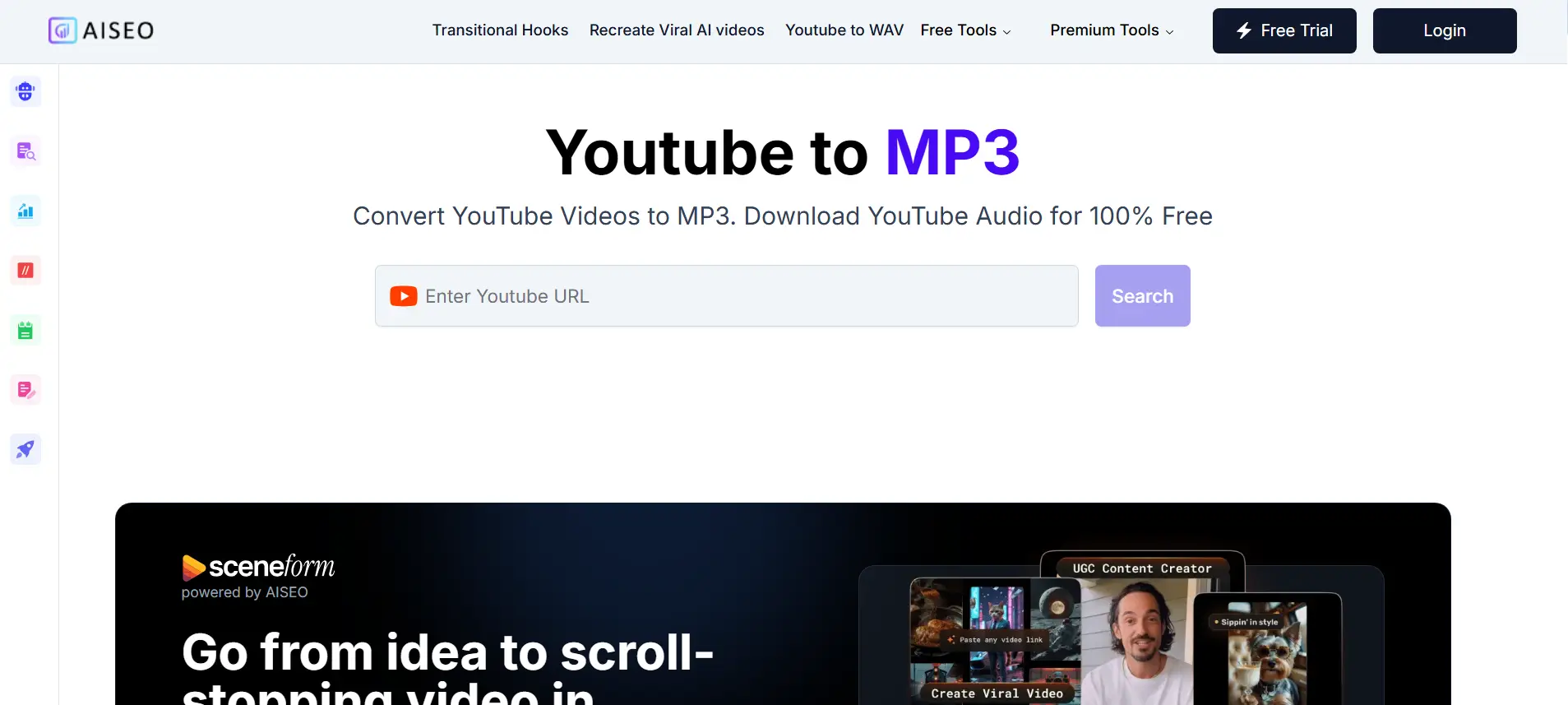Image resolution: width=1568 pixels, height=705 pixels.
Task: Expand the Free Tools dropdown
Action: (x=965, y=30)
